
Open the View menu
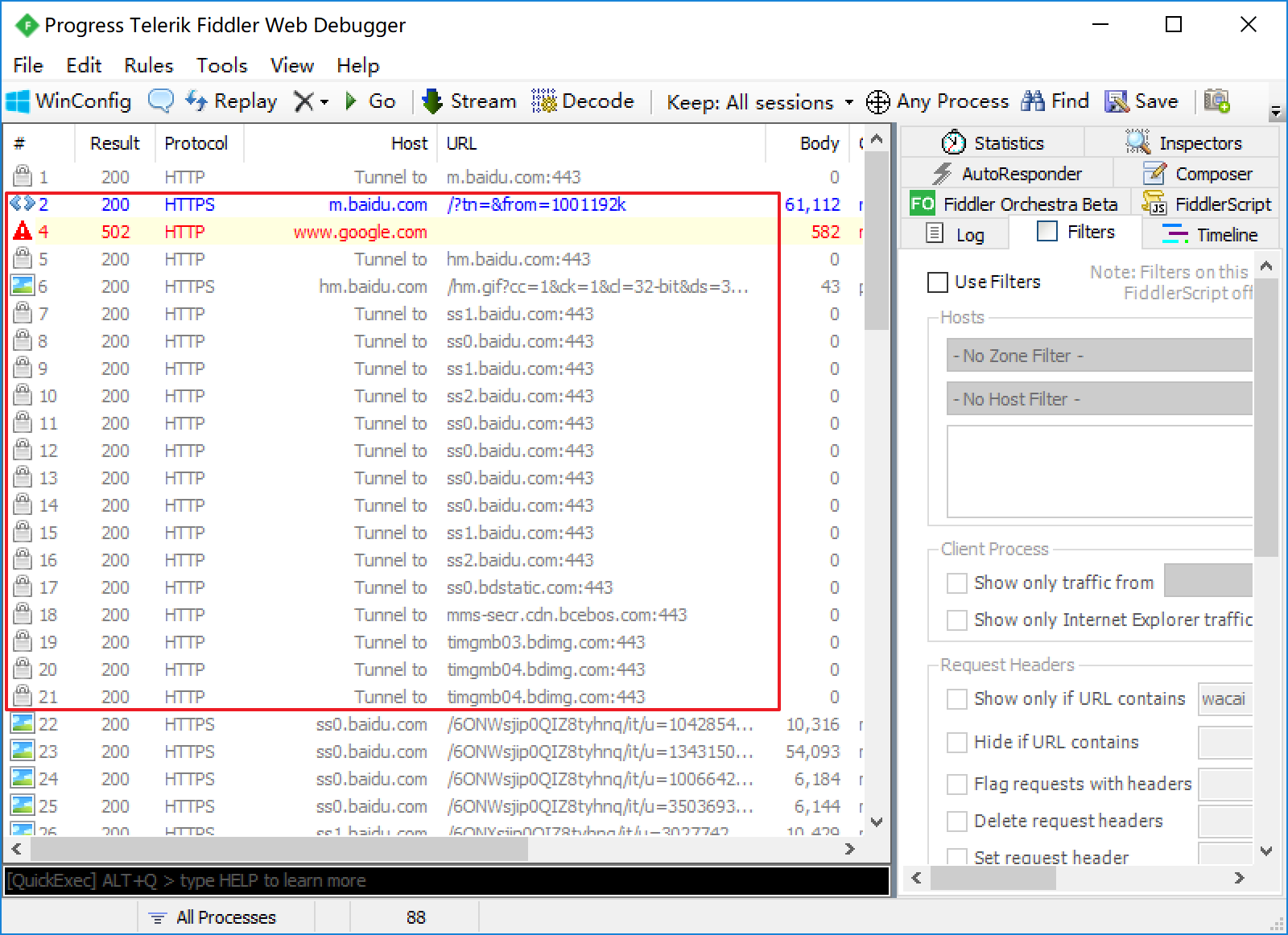292,65
